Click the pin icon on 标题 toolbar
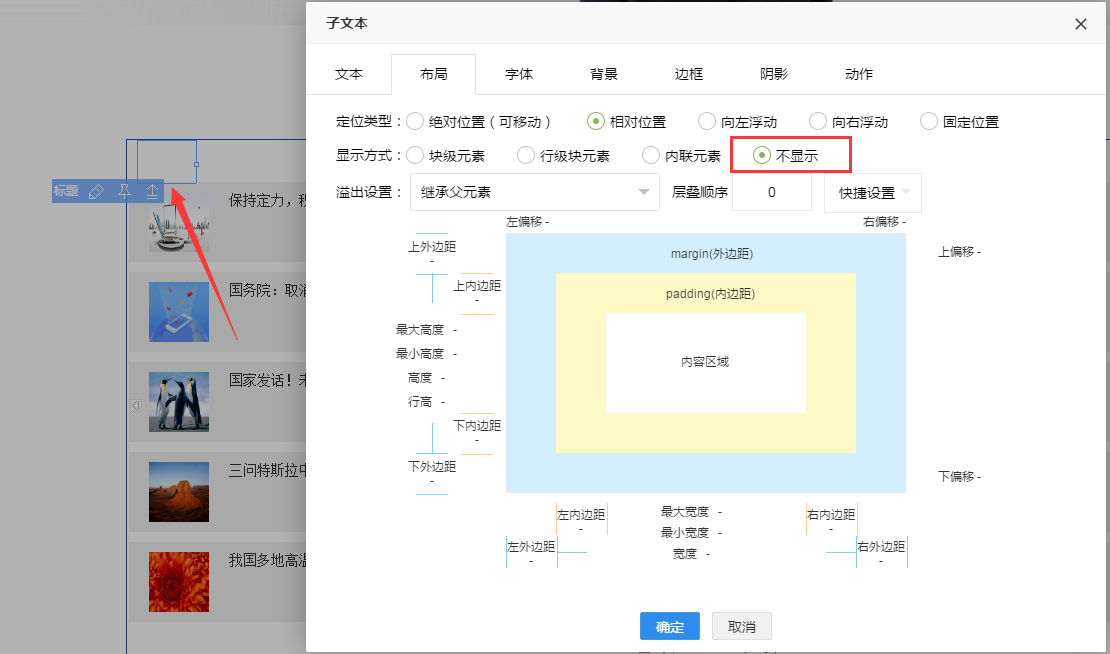 [124, 192]
